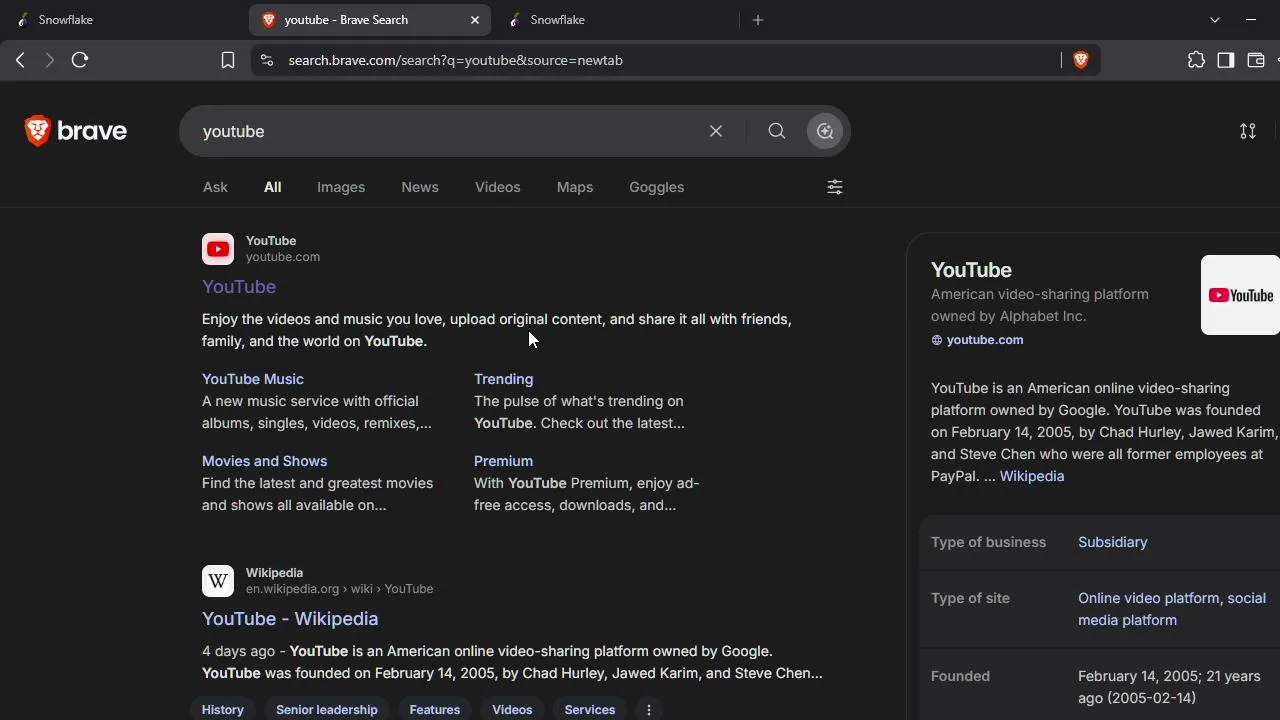Click the YouTube heading in the info panel
Viewport: 1280px width, 720px height.
(971, 270)
